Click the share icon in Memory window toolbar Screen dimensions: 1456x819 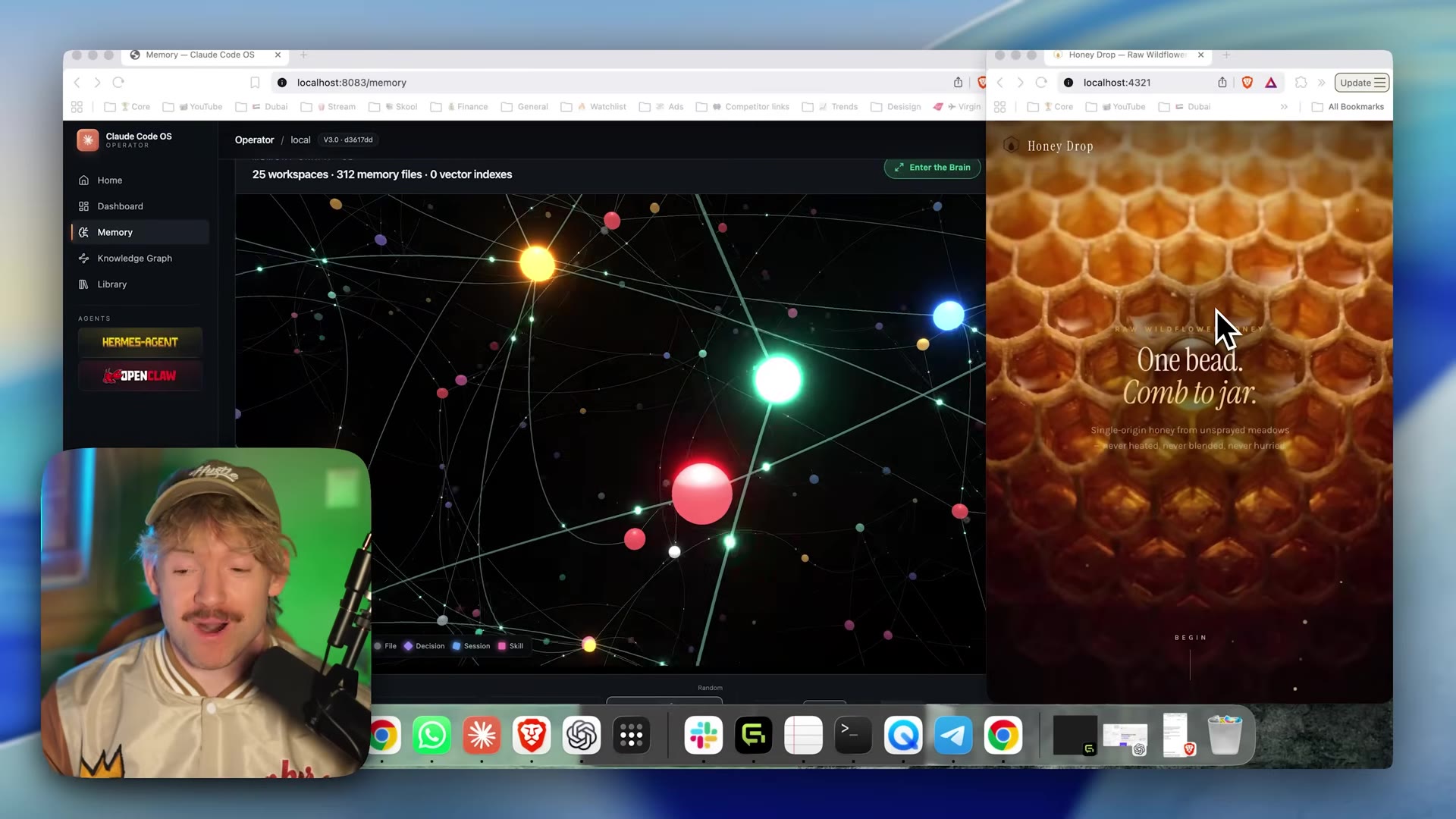[x=958, y=83]
